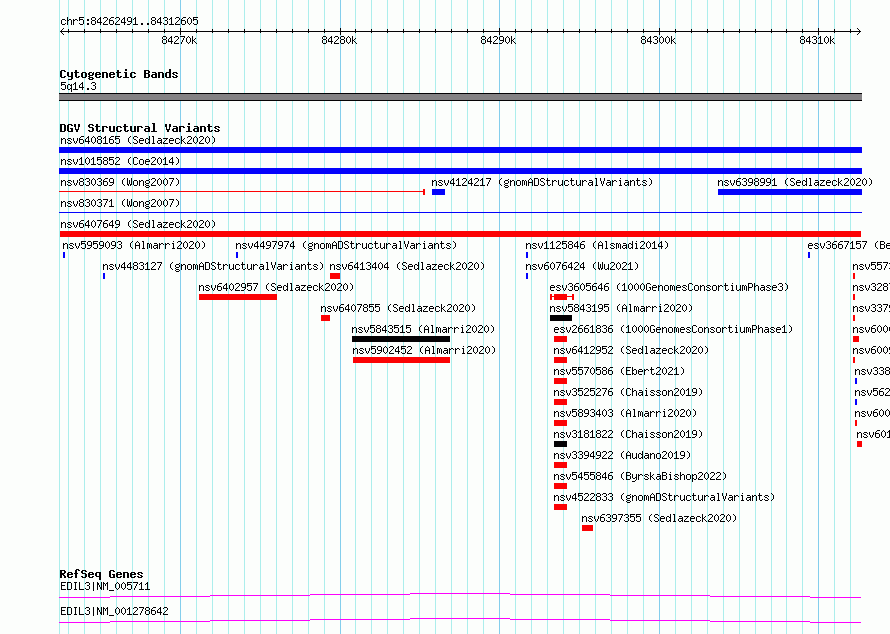890x634 pixels.
Task: Click nsv6407855 (Sedlazeck2020) label
Action: 398,308
